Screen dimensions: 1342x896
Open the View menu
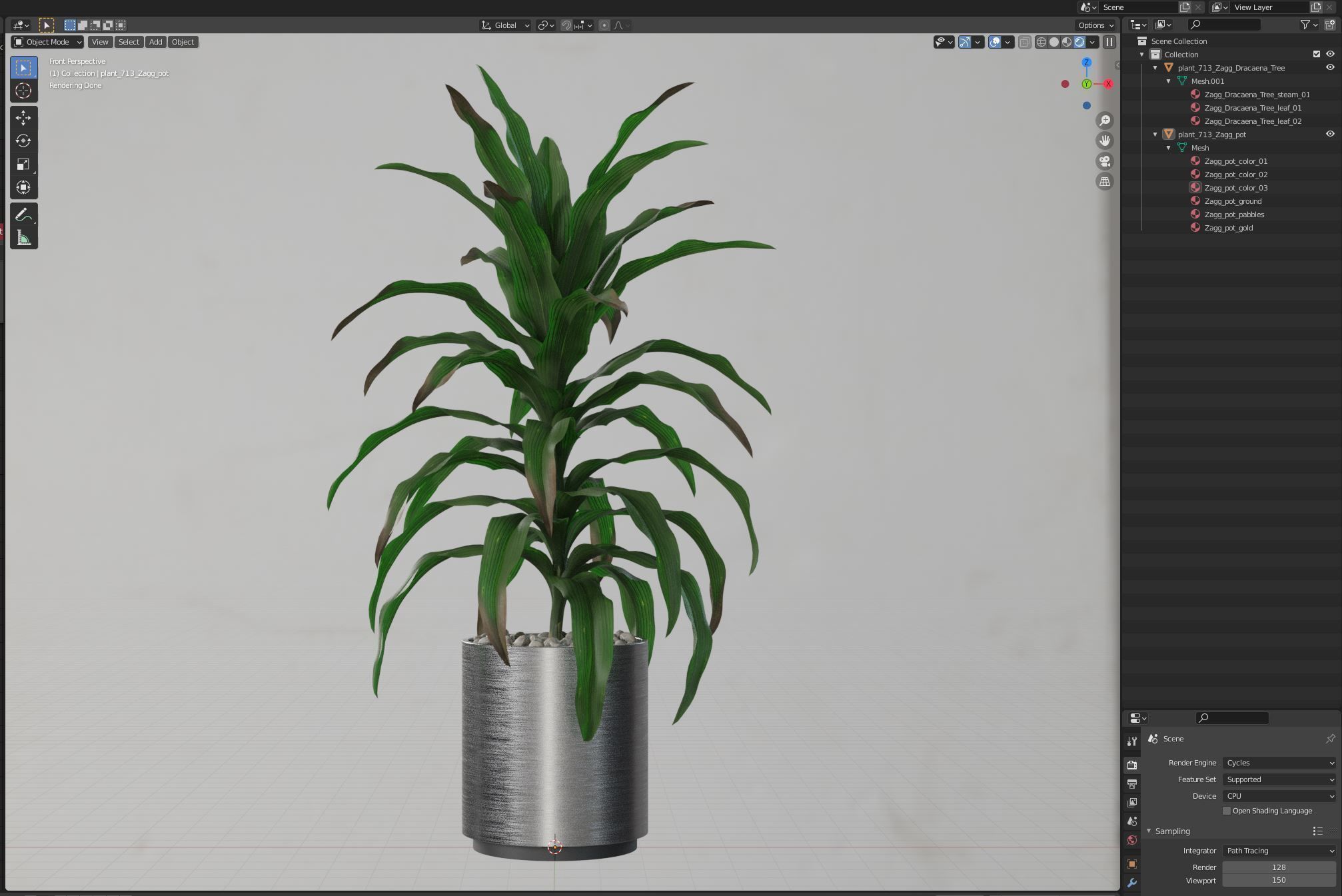(100, 42)
